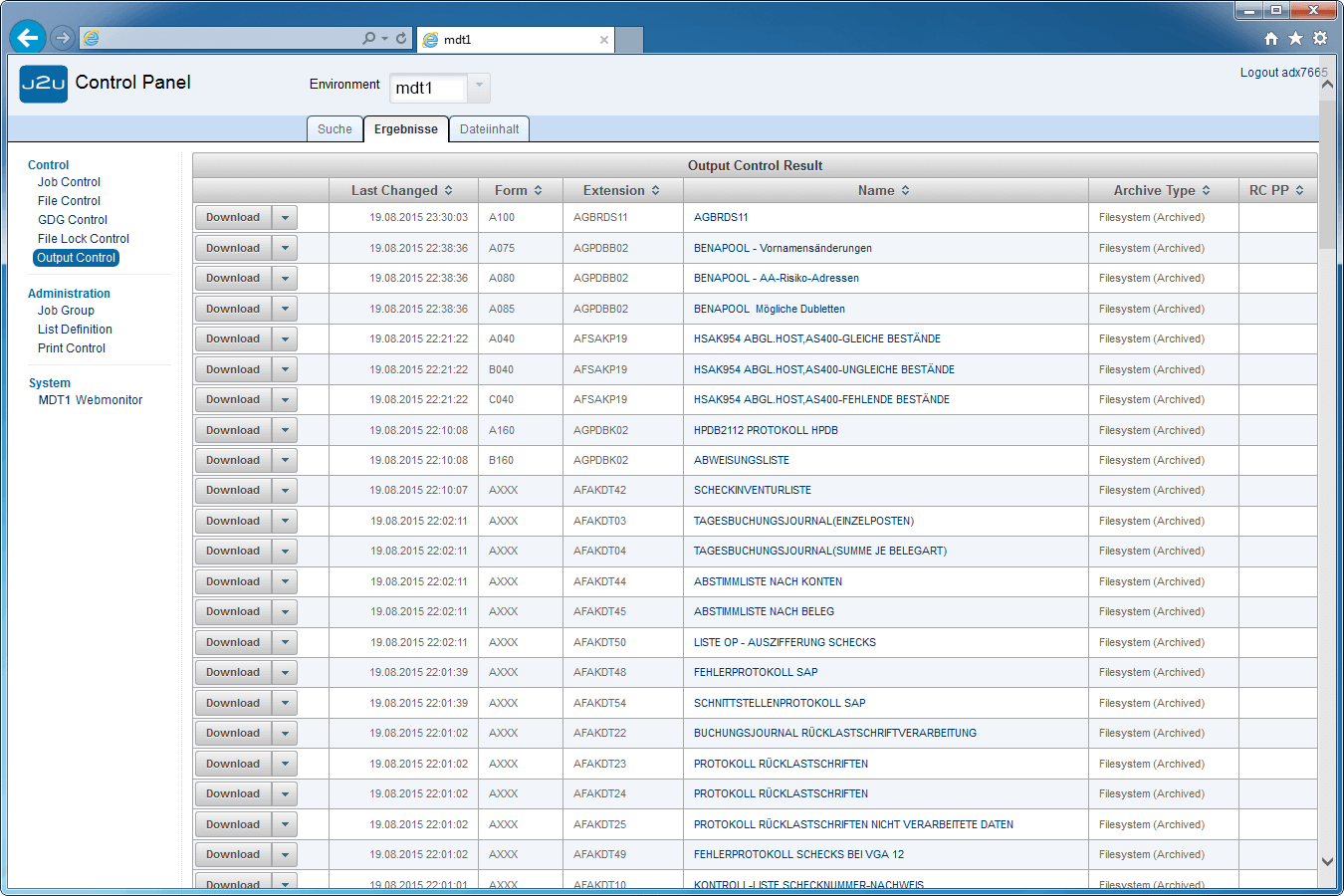
Task: Switch to the Suche tab
Action: [x=335, y=129]
